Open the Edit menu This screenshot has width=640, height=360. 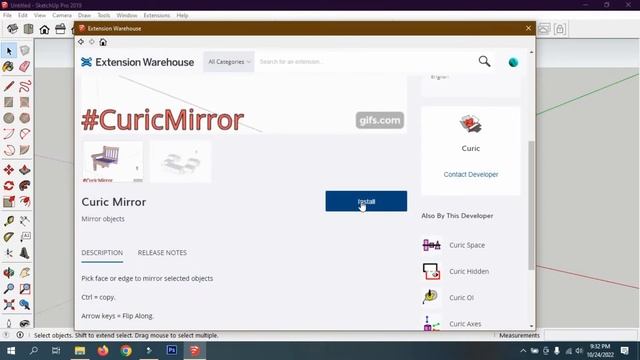point(22,15)
